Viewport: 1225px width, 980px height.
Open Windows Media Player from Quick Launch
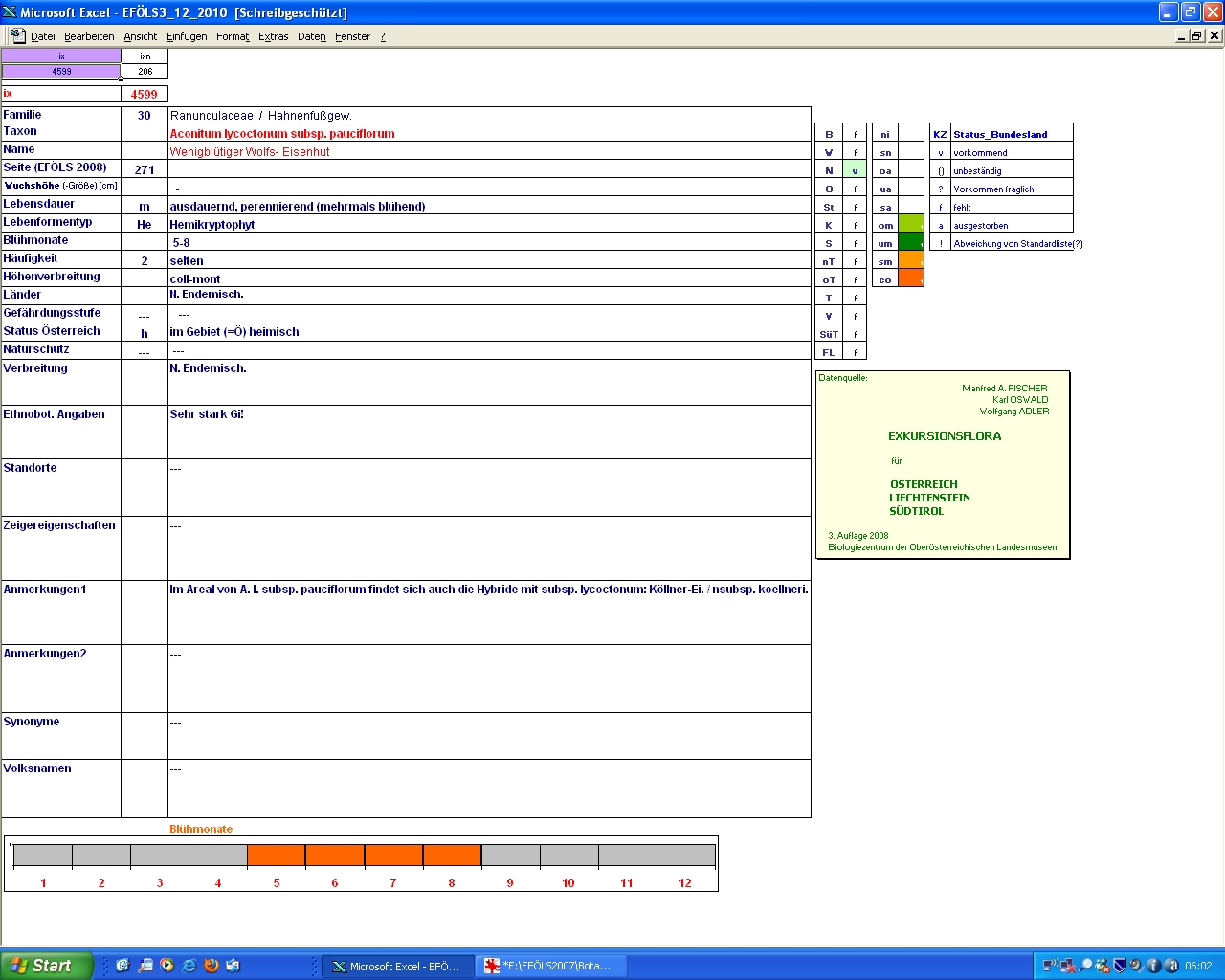pyautogui.click(x=167, y=966)
